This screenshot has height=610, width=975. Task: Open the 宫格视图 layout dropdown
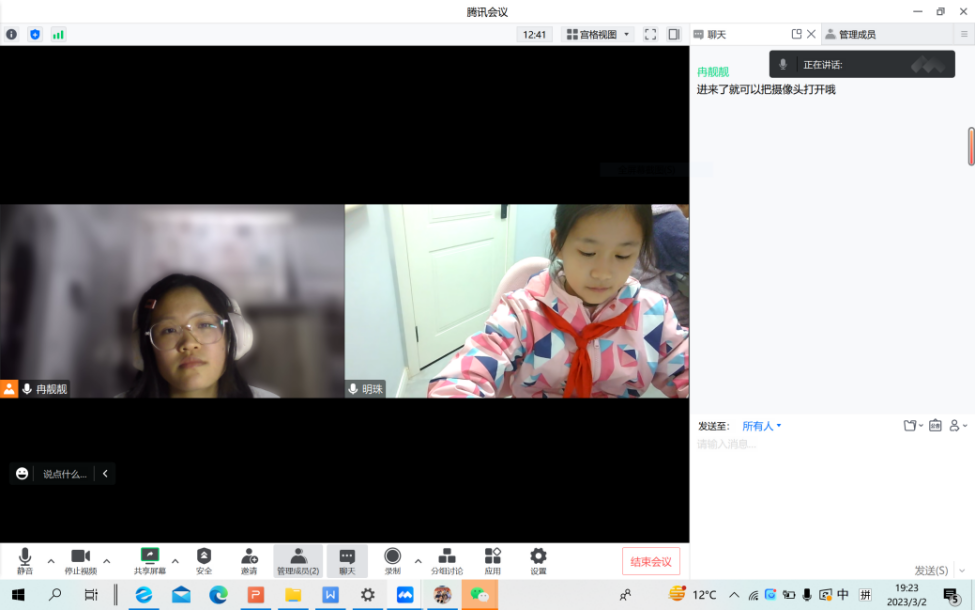599,34
